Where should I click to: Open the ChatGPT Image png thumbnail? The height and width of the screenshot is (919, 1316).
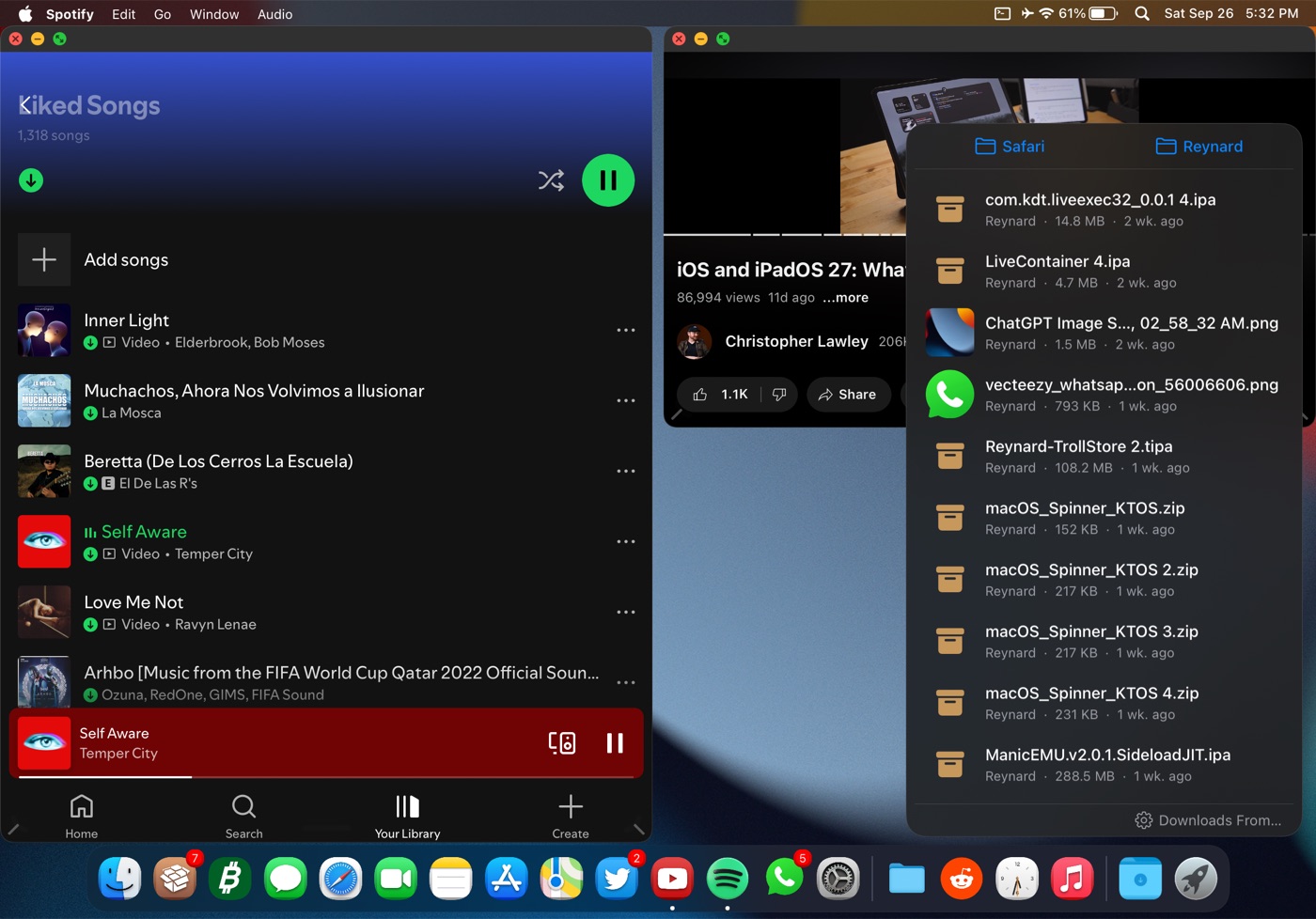click(950, 333)
